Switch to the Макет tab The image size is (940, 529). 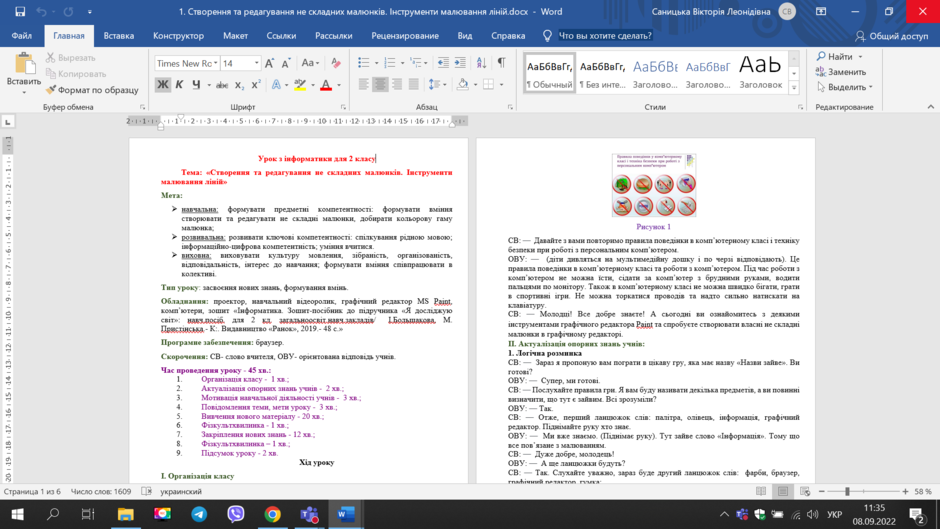click(236, 36)
